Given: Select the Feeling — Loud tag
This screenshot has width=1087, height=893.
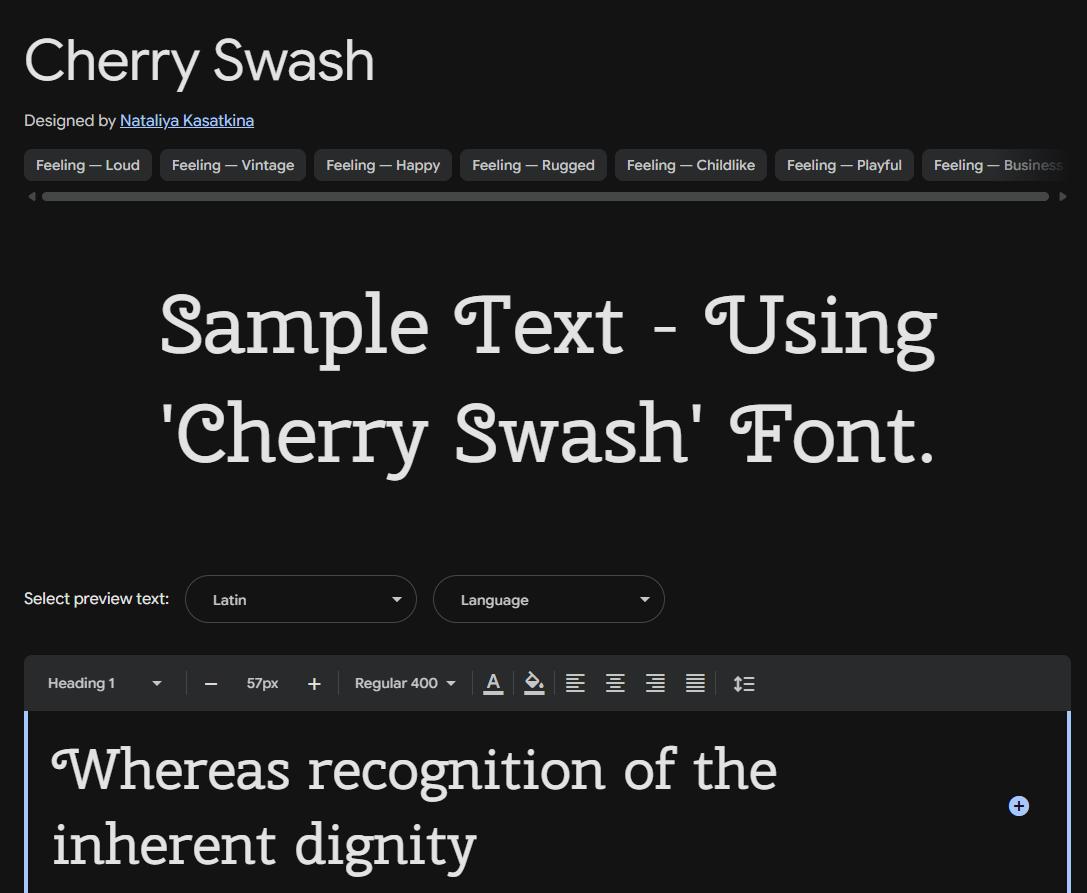Looking at the screenshot, I should pos(88,165).
